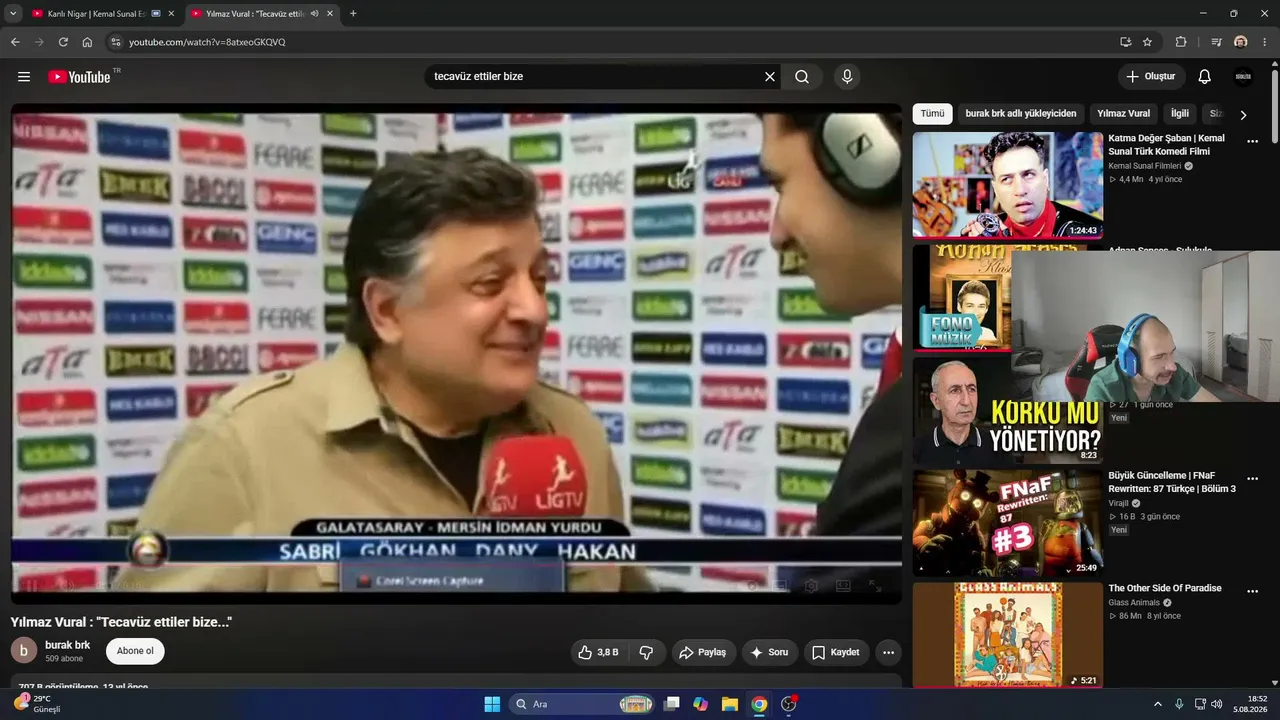Open Task View on the taskbar
The image size is (1280, 720).
[672, 704]
